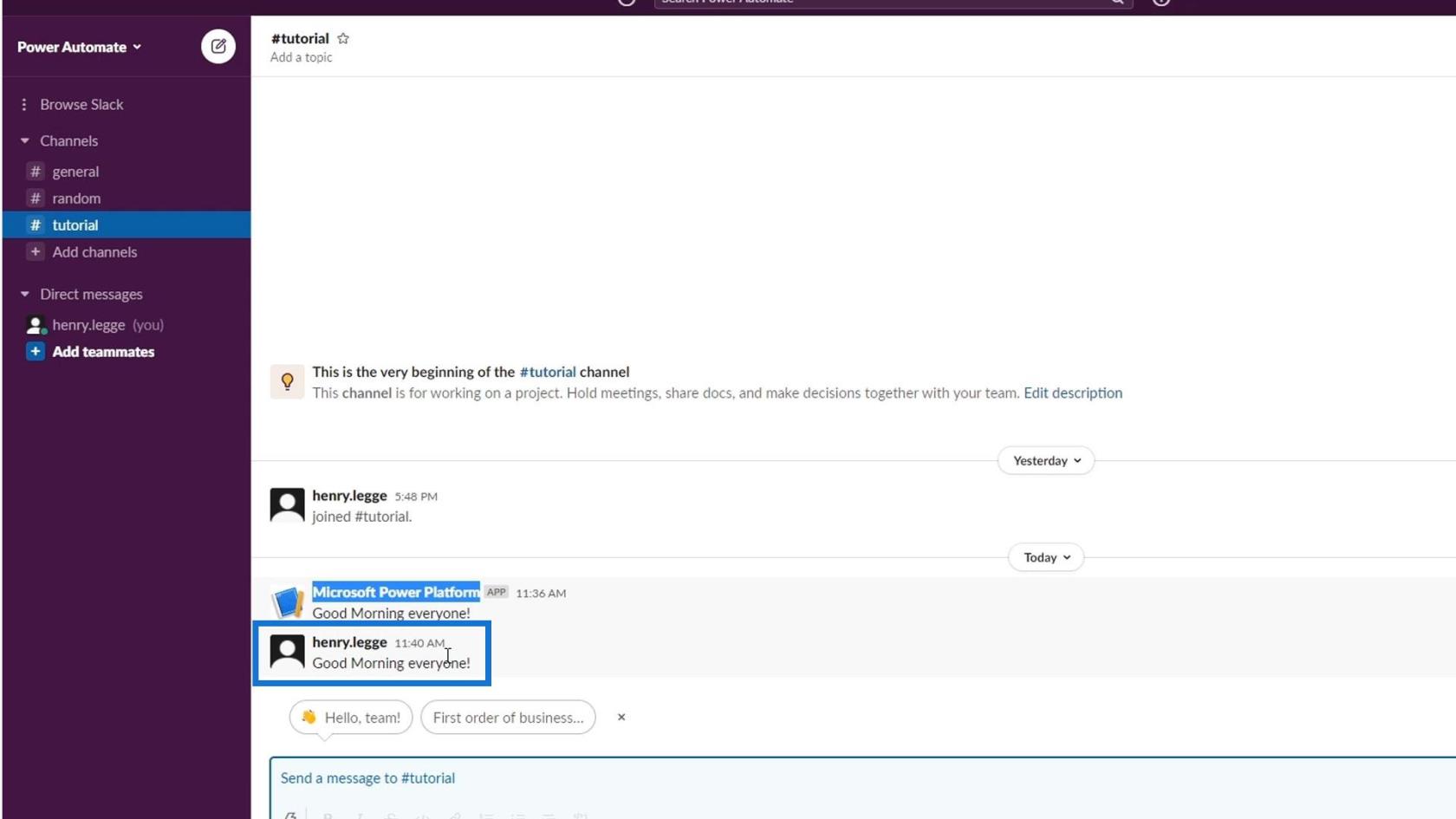This screenshot has height=819, width=1456.
Task: Click the lightbulb icon in channel intro
Action: pos(287,381)
